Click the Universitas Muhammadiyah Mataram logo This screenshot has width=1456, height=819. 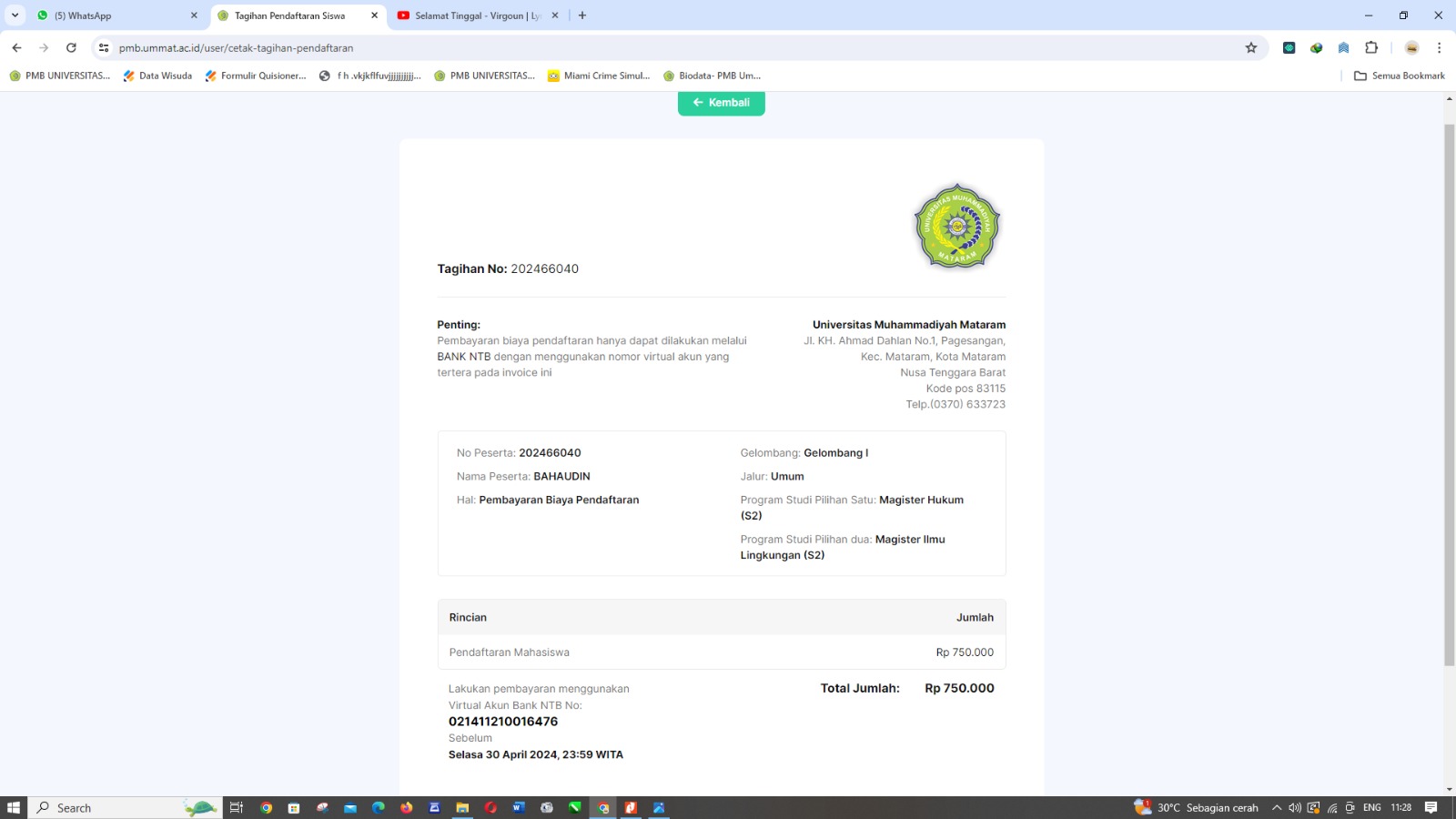pyautogui.click(x=956, y=226)
